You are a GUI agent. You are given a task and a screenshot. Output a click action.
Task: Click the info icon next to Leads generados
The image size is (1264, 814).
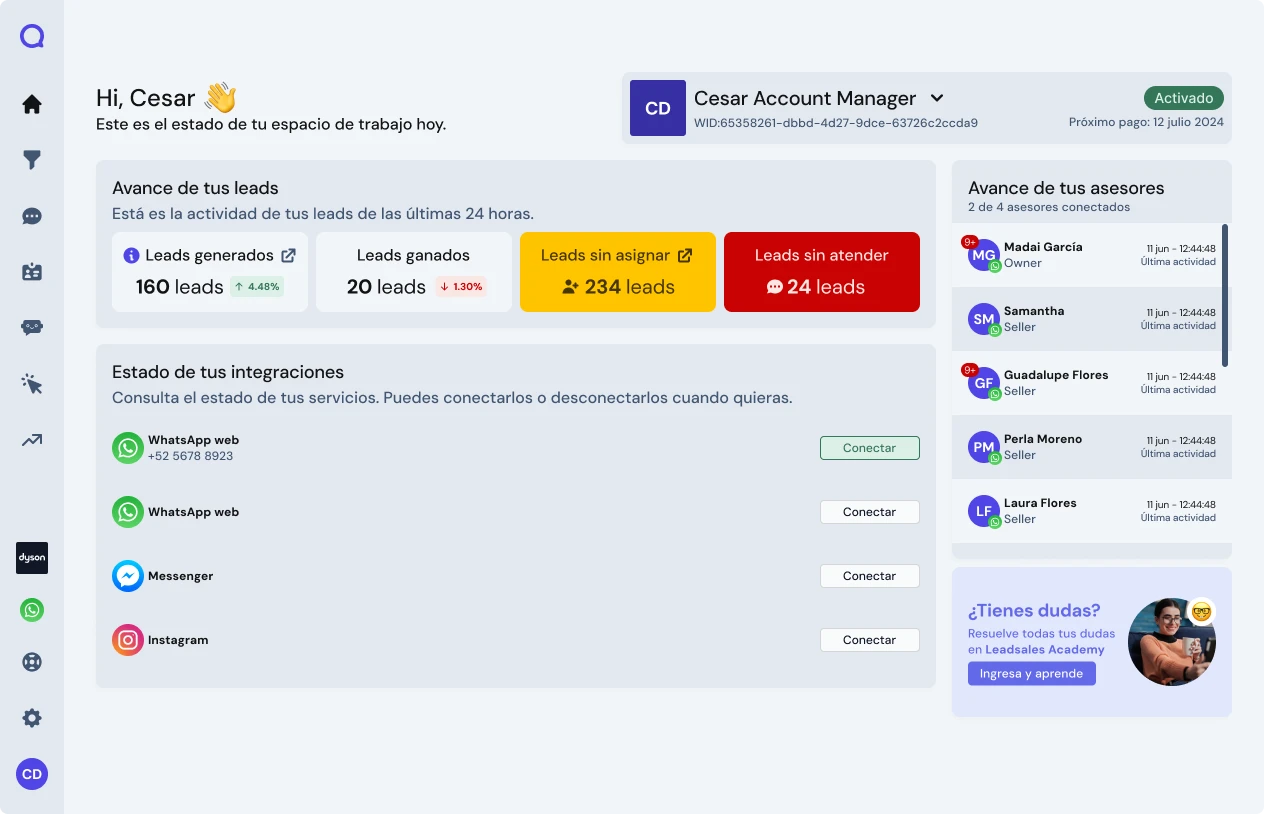tap(131, 255)
